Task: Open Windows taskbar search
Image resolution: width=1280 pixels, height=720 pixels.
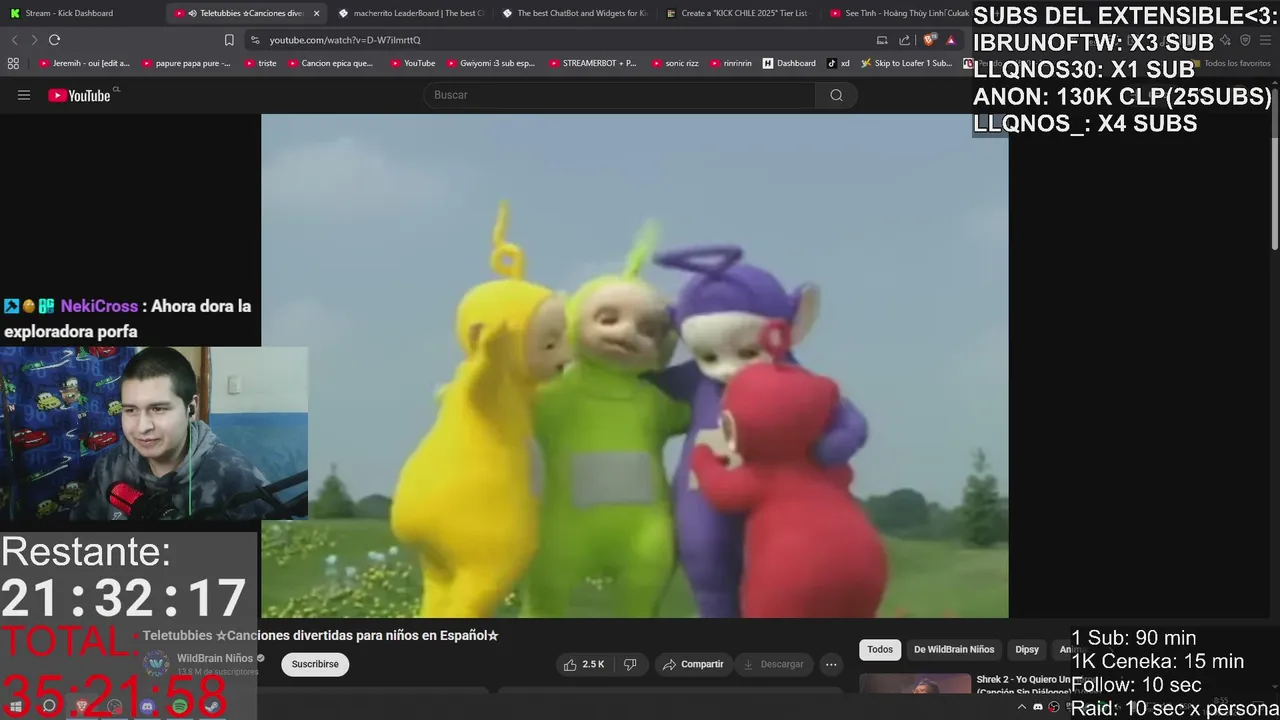Action: click(x=49, y=706)
